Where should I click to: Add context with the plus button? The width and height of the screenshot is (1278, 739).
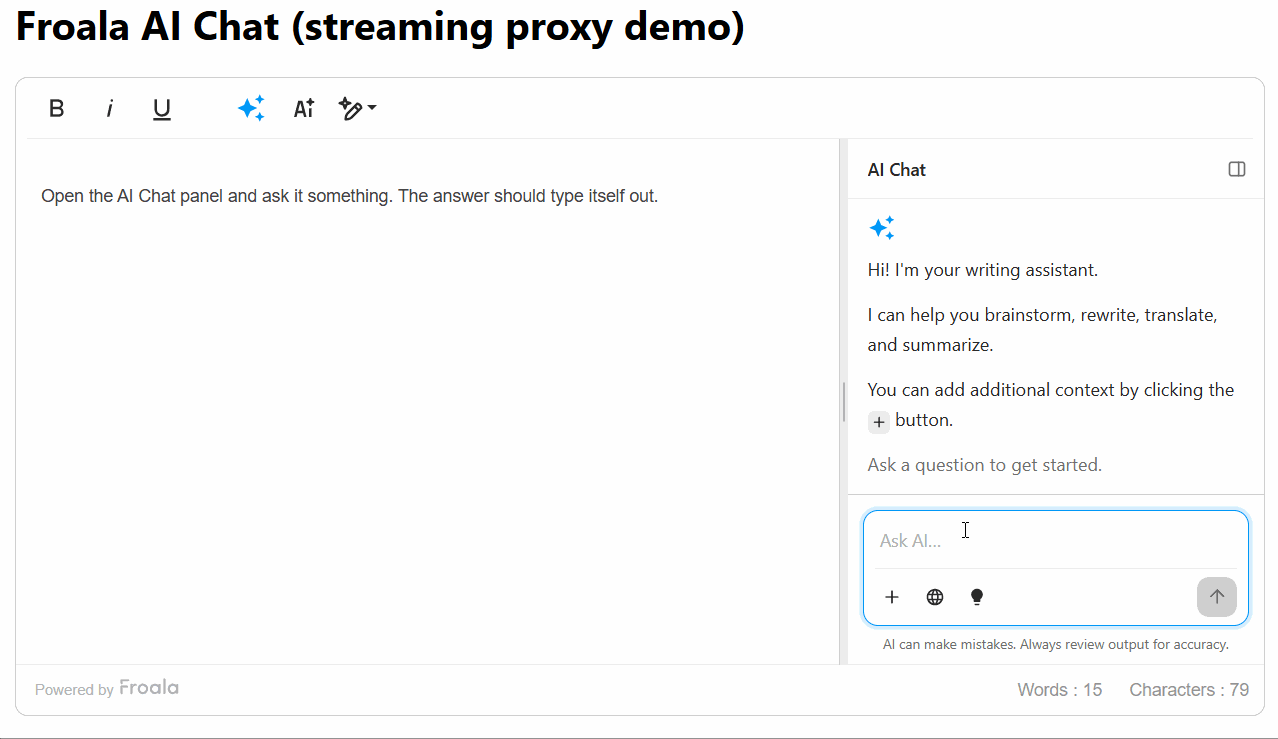click(x=892, y=597)
